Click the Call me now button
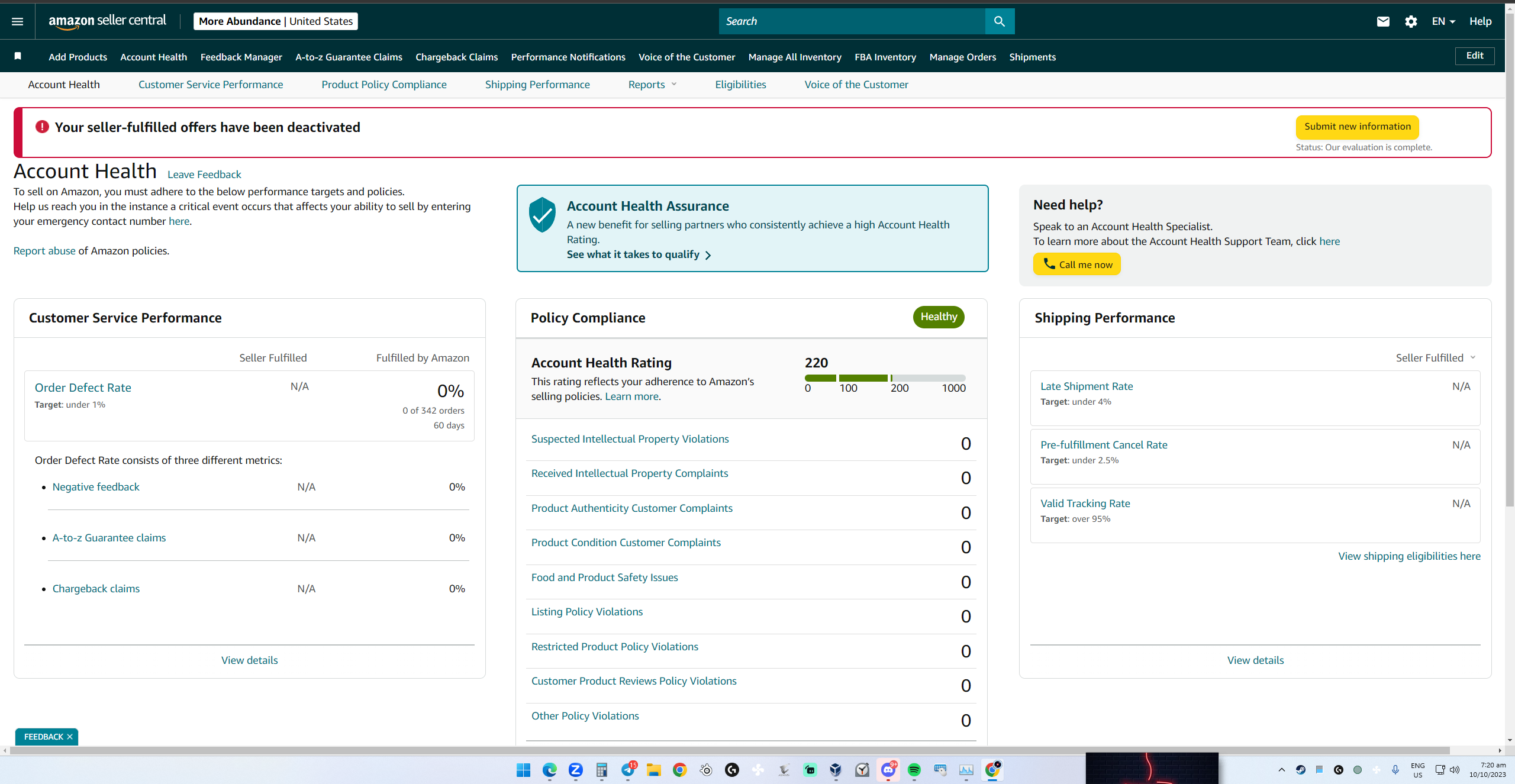 coord(1077,264)
